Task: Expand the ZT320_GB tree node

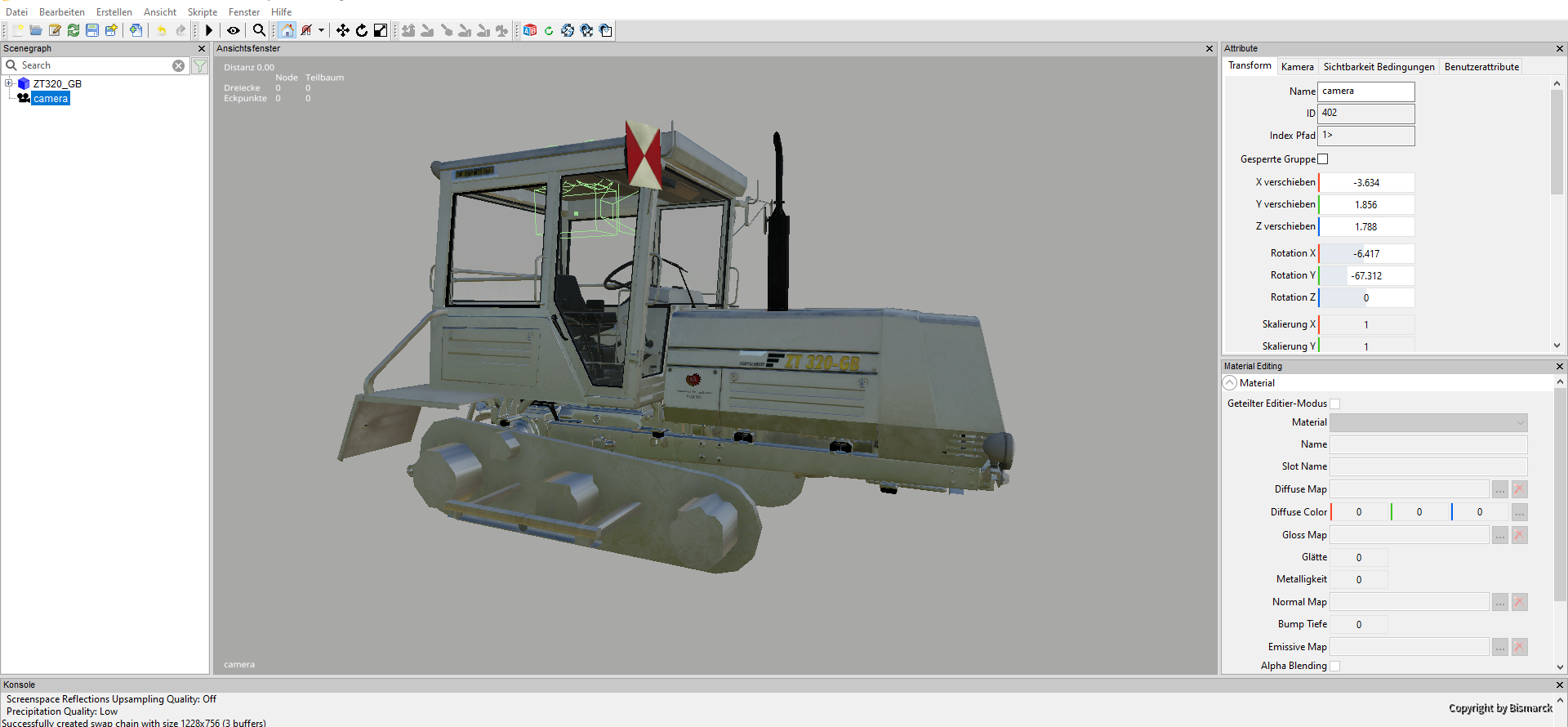Action: tap(9, 83)
